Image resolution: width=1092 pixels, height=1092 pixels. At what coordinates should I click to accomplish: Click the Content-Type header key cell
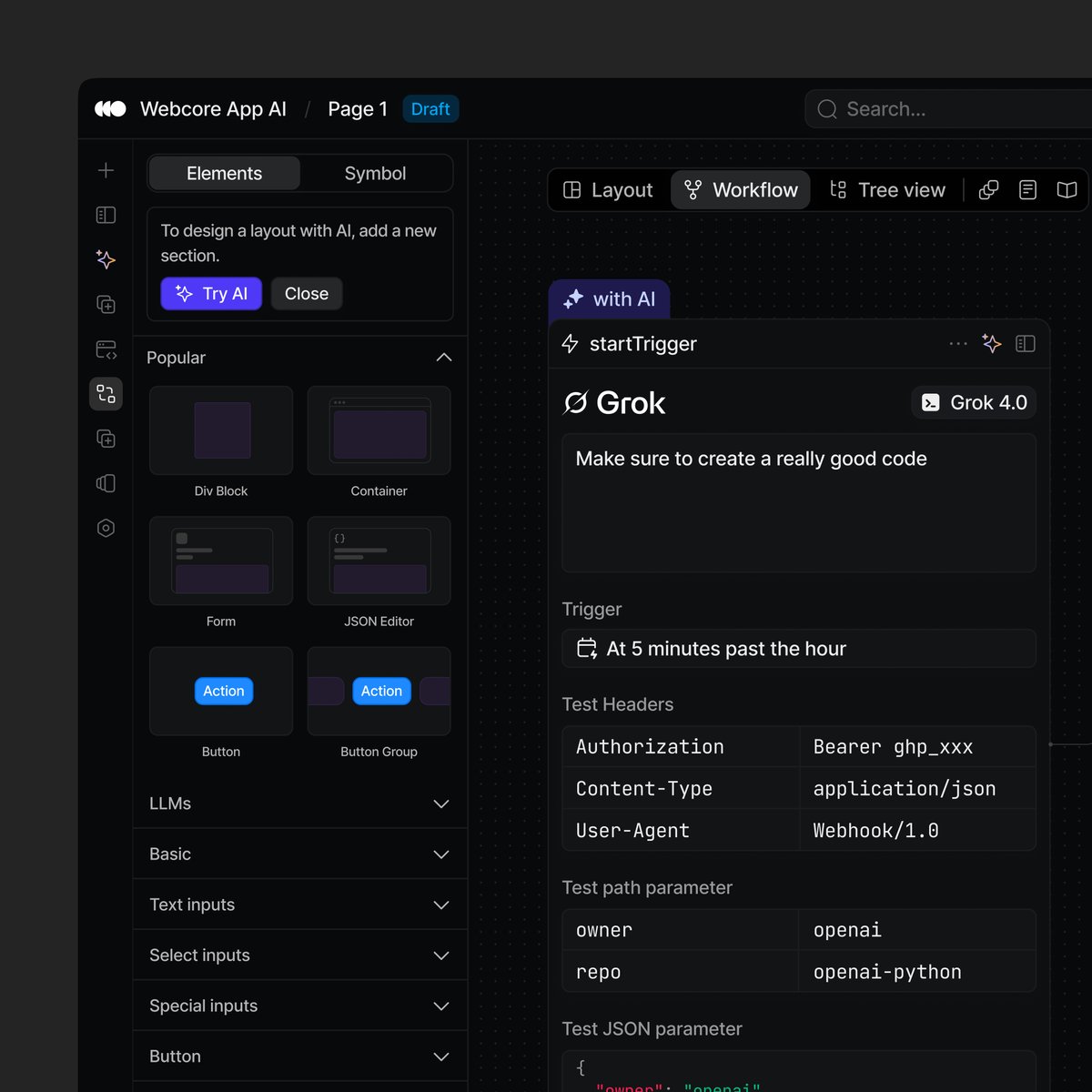coord(681,789)
